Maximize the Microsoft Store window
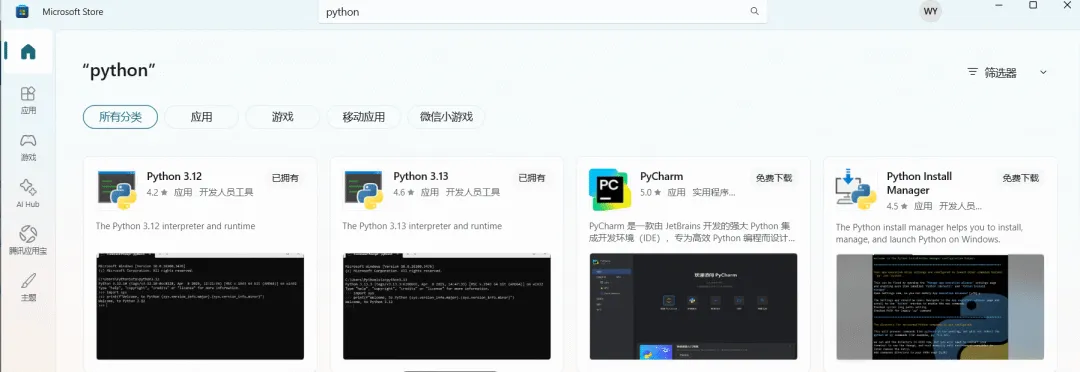Viewport: 1080px width, 372px height. pos(1033,5)
